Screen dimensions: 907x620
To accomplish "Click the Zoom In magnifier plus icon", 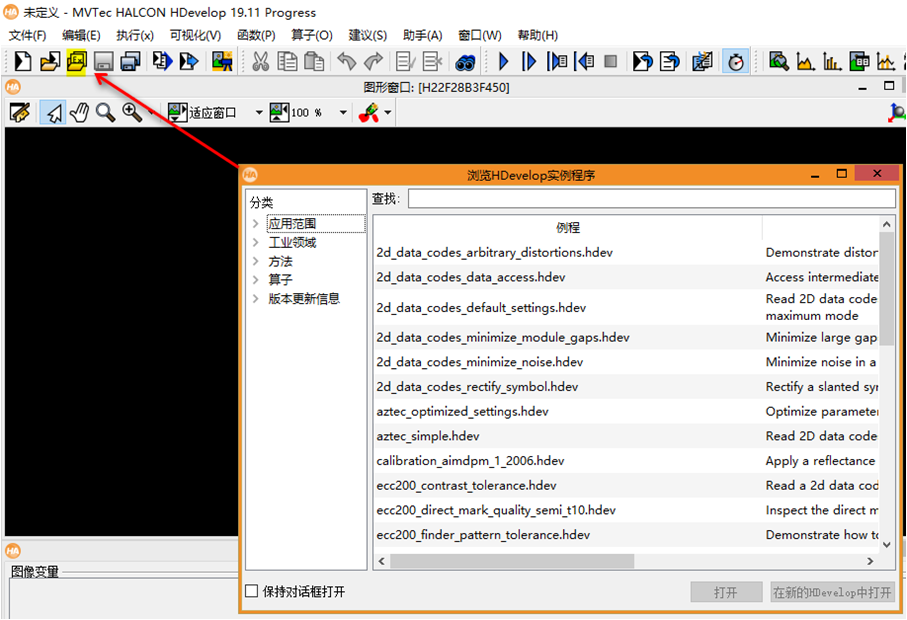I will pos(132,112).
